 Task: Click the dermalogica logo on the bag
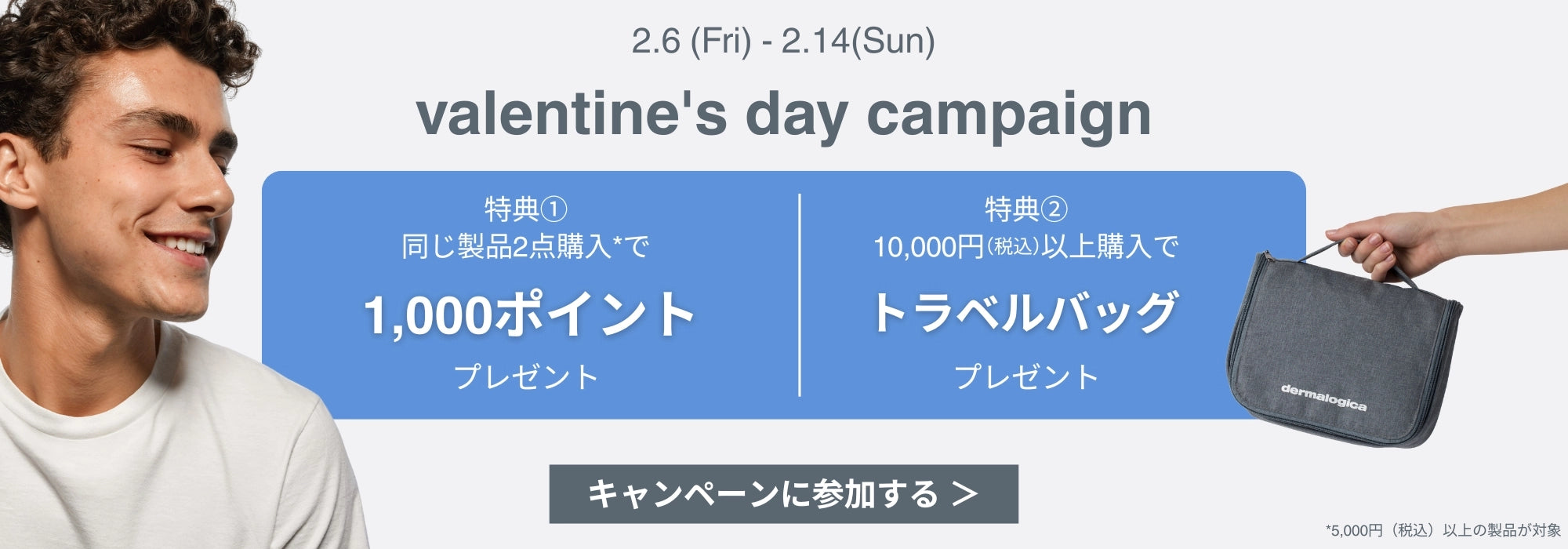click(x=1323, y=398)
